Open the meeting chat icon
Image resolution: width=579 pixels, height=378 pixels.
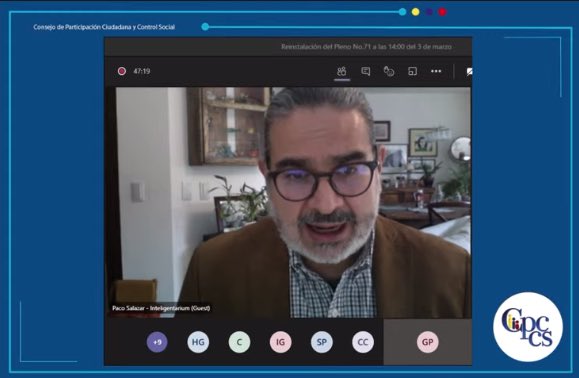tap(366, 71)
